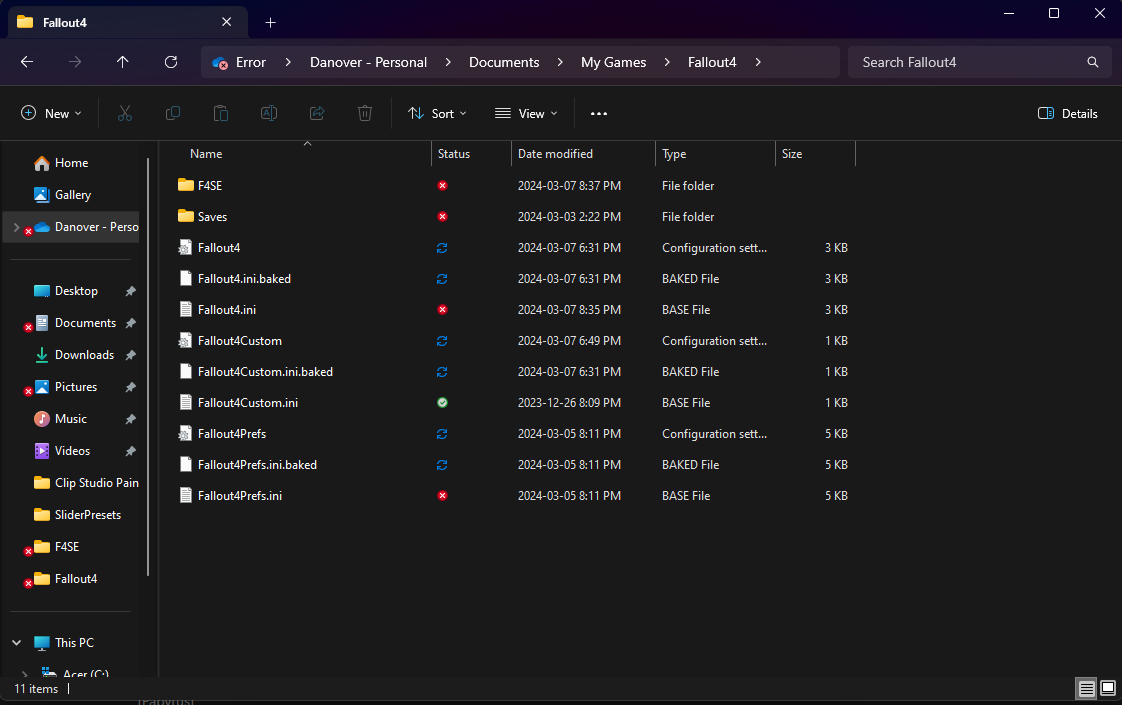Refresh the Fallout4 folder view
1122x705 pixels.
(171, 62)
